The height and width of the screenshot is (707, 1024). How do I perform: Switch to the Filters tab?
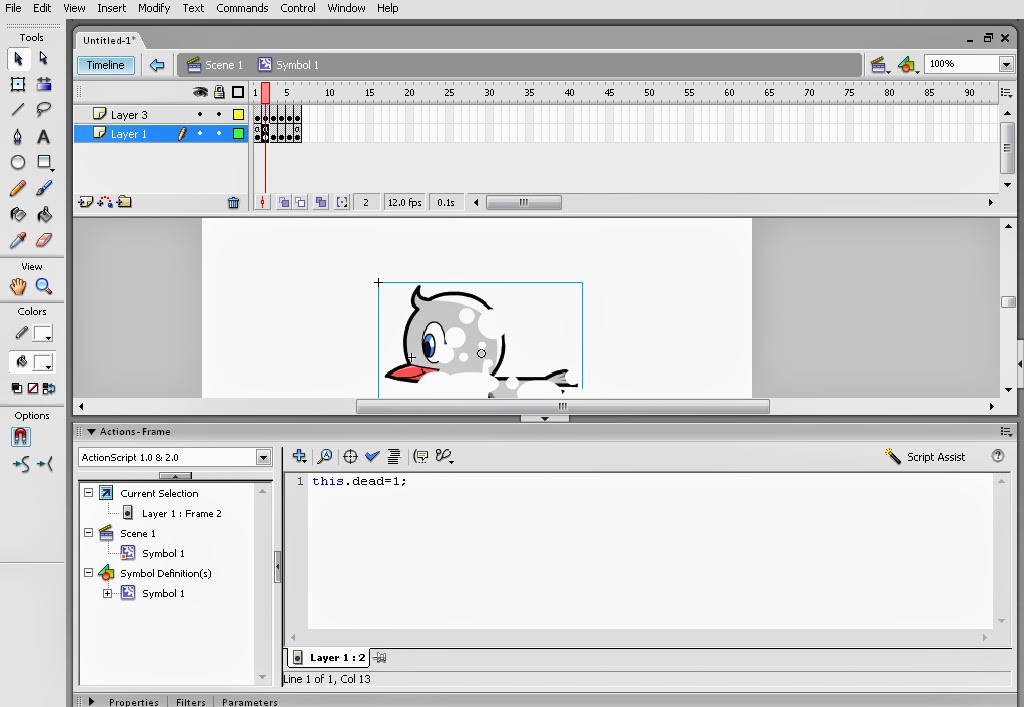point(190,702)
